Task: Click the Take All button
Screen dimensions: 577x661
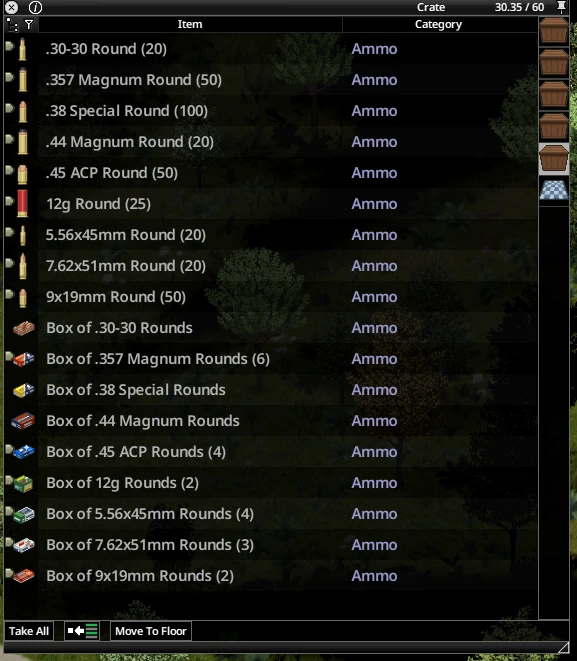Action: coord(29,631)
